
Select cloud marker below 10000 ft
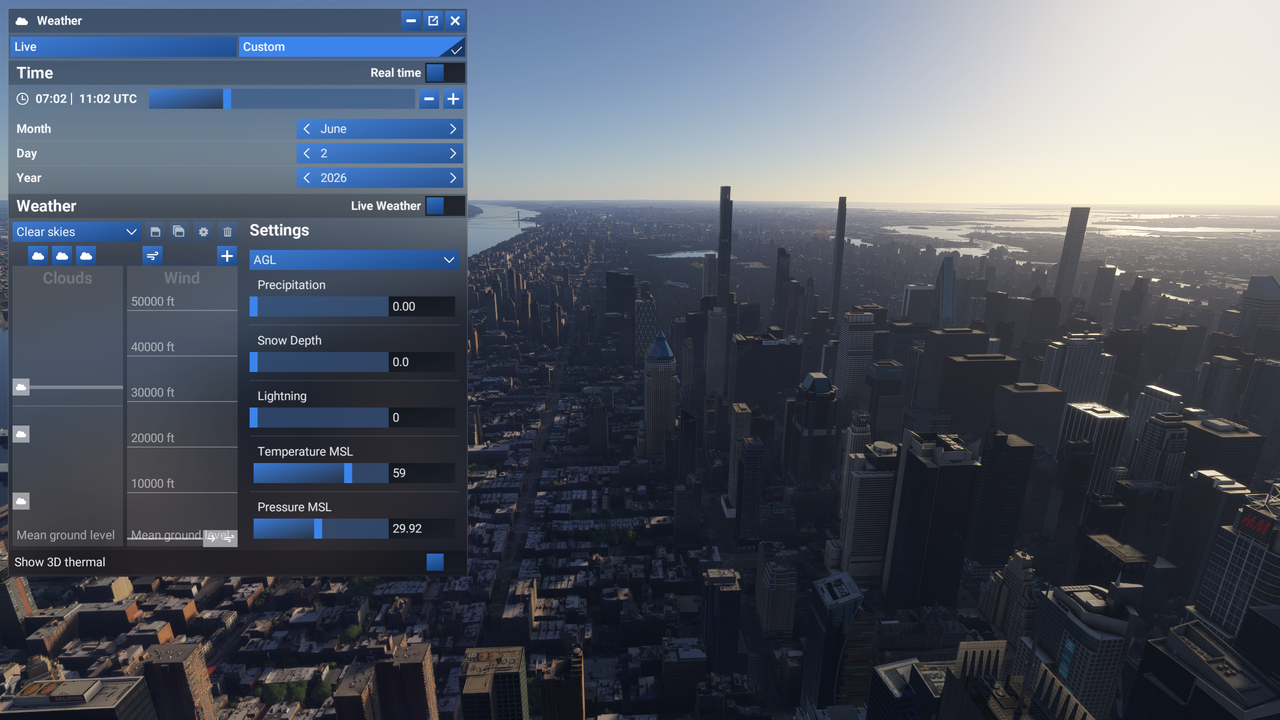21,501
